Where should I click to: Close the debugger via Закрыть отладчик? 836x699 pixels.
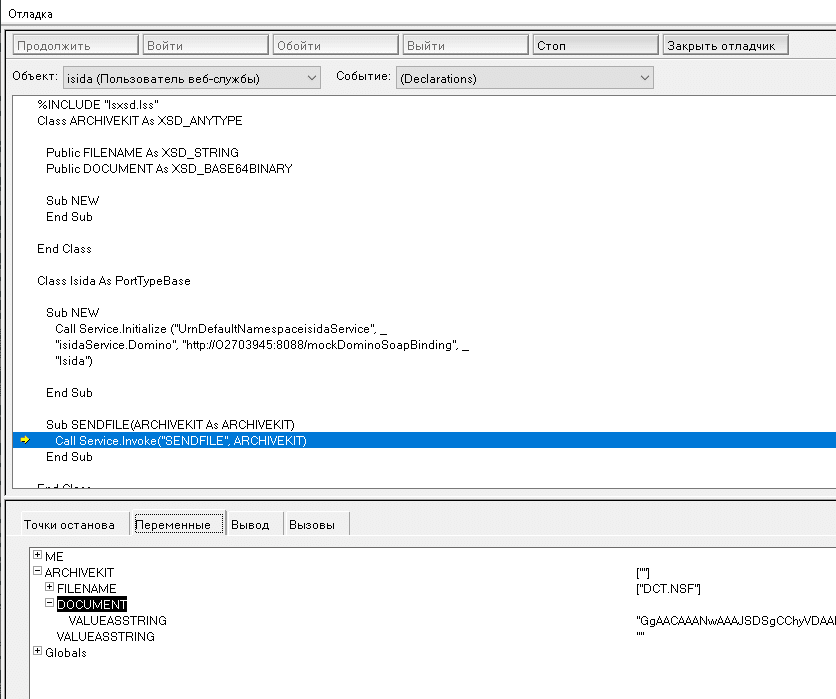tap(726, 45)
